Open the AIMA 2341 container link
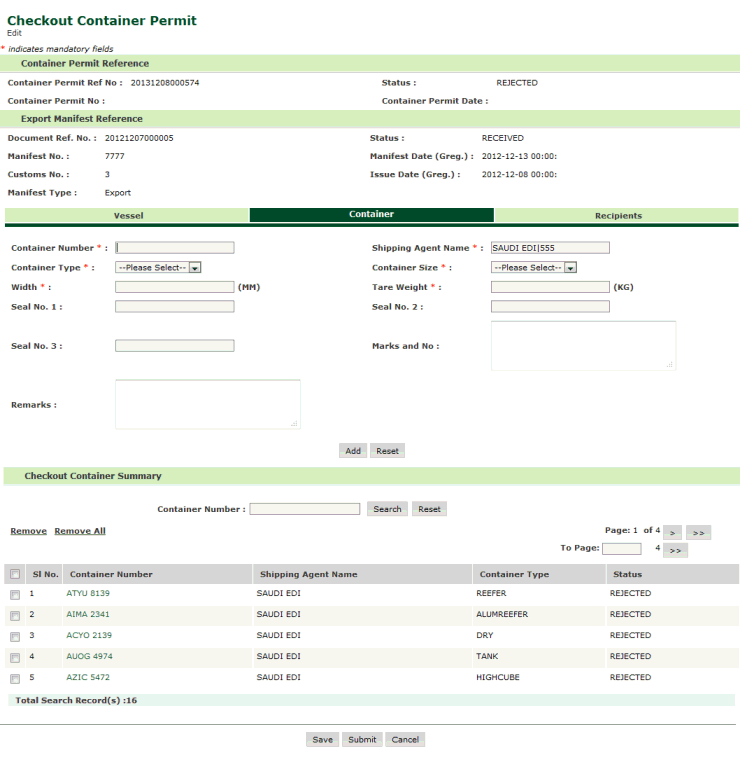 point(88,614)
